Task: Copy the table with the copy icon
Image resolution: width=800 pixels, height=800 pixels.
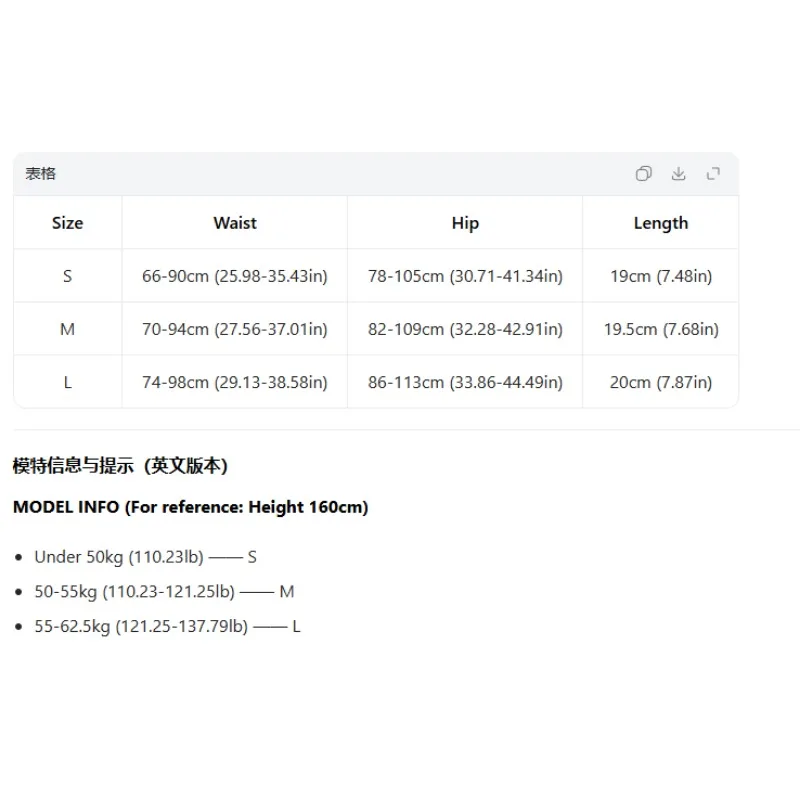Action: click(643, 174)
